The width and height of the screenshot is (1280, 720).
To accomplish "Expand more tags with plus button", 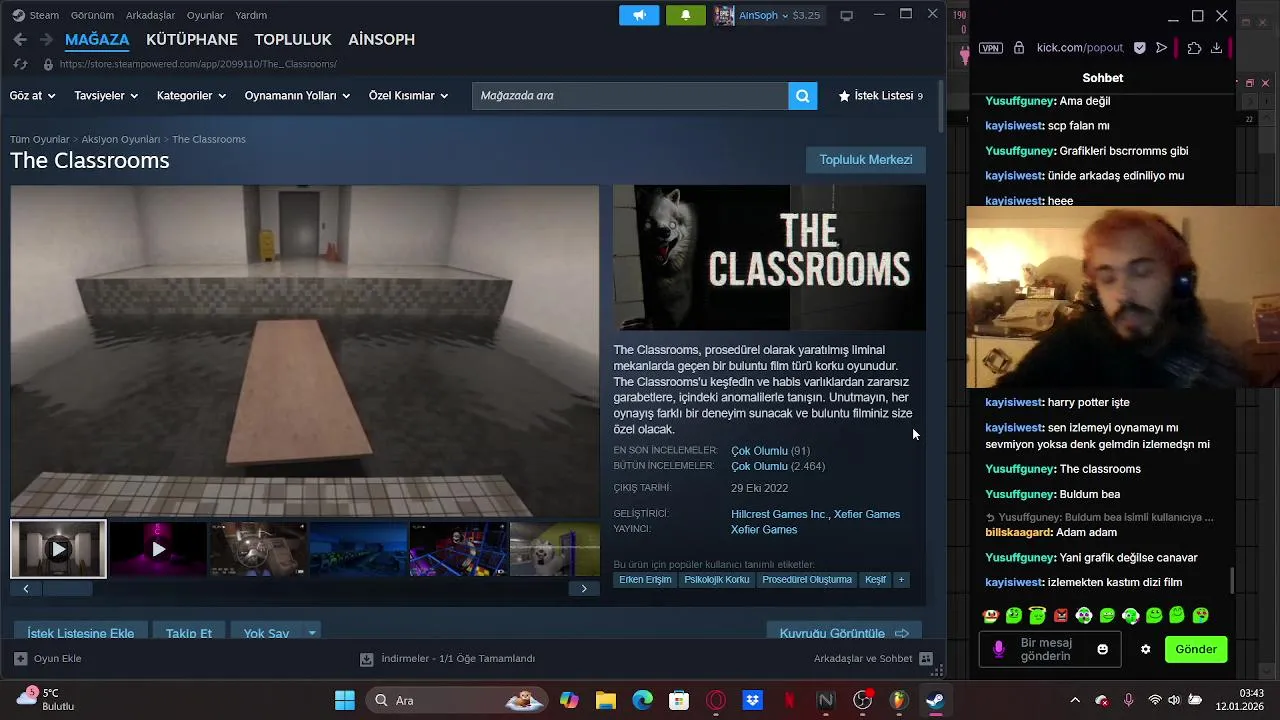I will [901, 580].
